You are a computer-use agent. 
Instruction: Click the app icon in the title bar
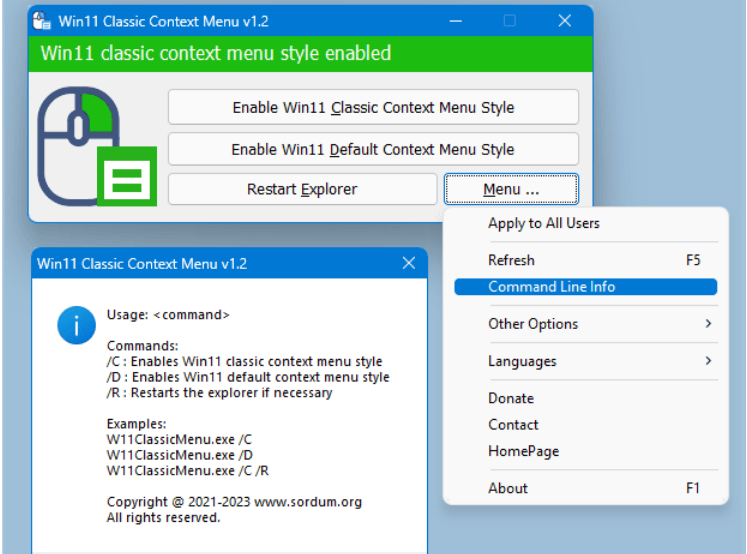pyautogui.click(x=43, y=21)
